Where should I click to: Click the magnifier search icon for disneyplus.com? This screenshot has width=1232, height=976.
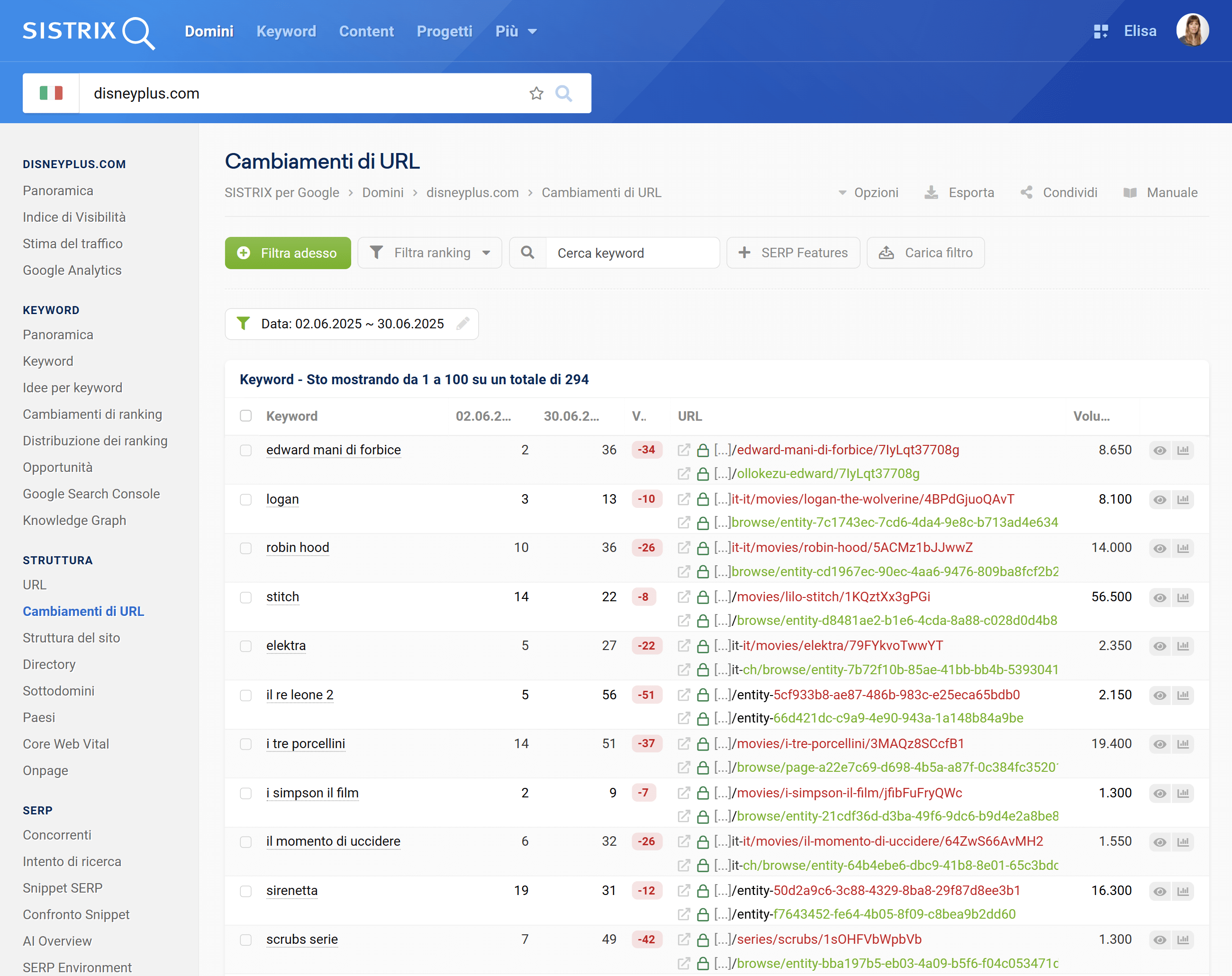(563, 93)
